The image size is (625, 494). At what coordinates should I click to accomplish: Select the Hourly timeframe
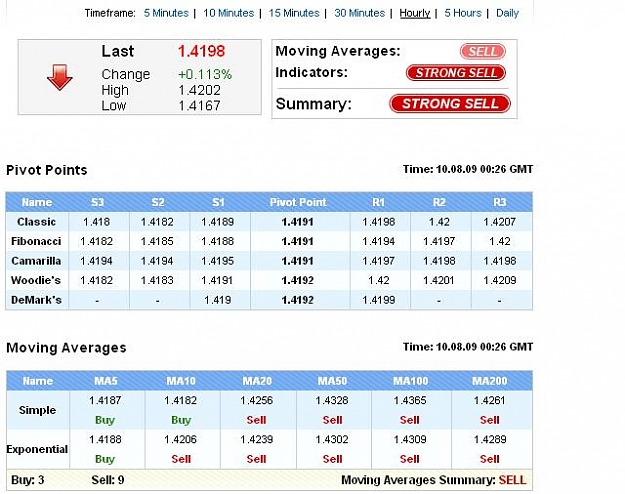pyautogui.click(x=415, y=13)
